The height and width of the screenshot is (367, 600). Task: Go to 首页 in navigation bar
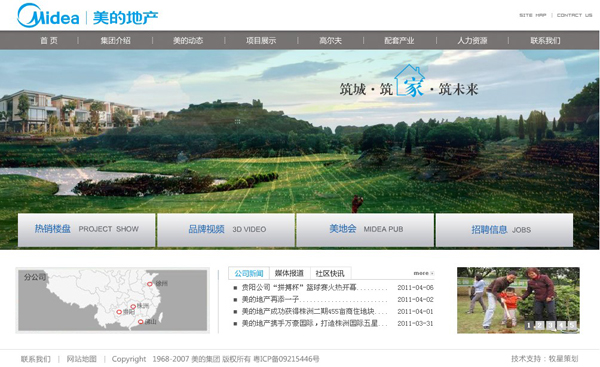click(49, 41)
